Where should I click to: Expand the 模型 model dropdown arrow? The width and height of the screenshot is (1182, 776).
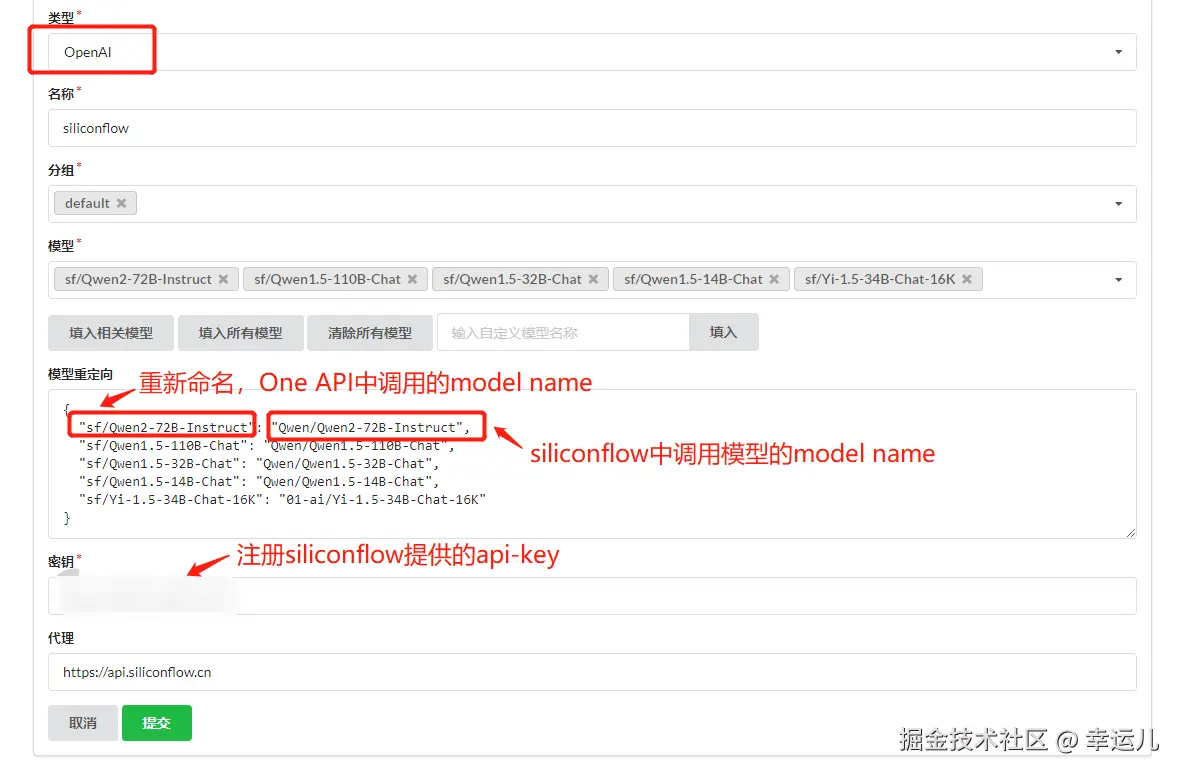[x=1119, y=280]
